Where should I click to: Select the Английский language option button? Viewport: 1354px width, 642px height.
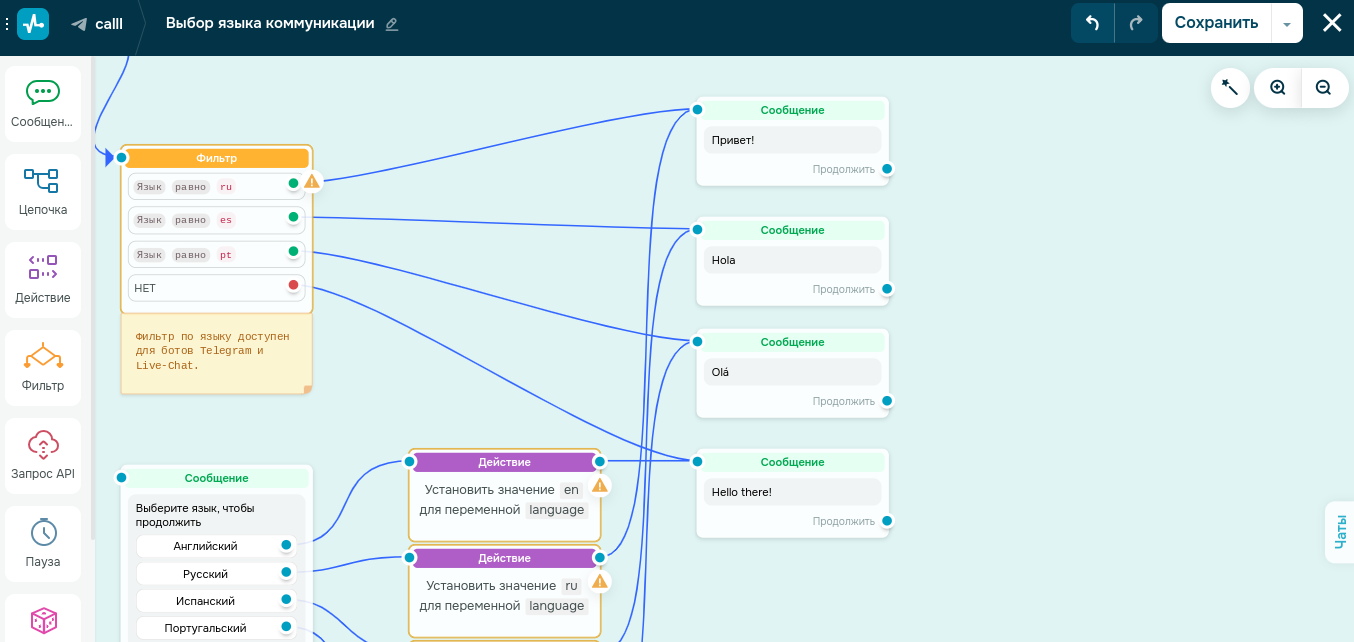tap(205, 546)
